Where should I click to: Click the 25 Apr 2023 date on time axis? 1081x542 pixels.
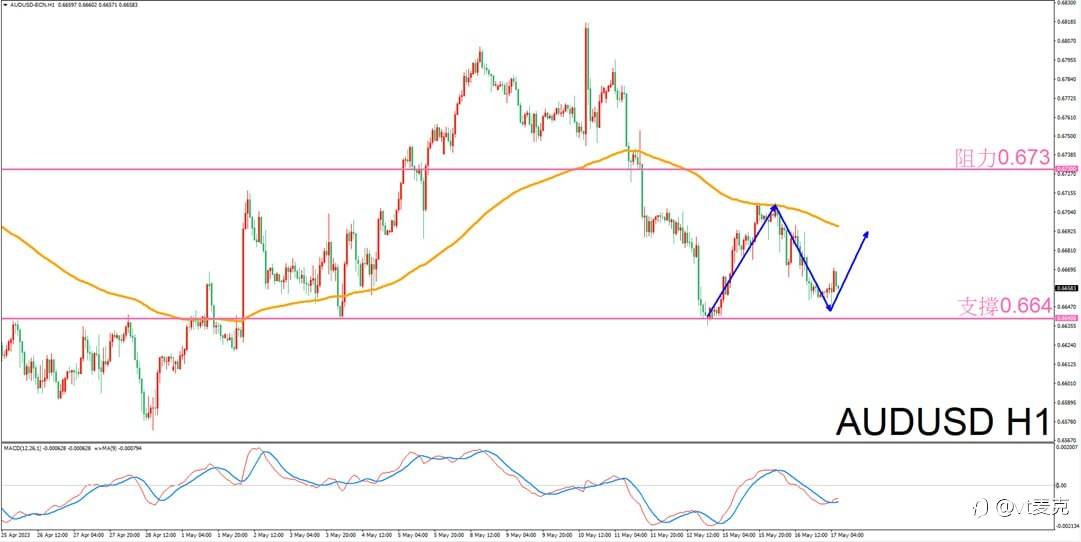tap(15, 534)
